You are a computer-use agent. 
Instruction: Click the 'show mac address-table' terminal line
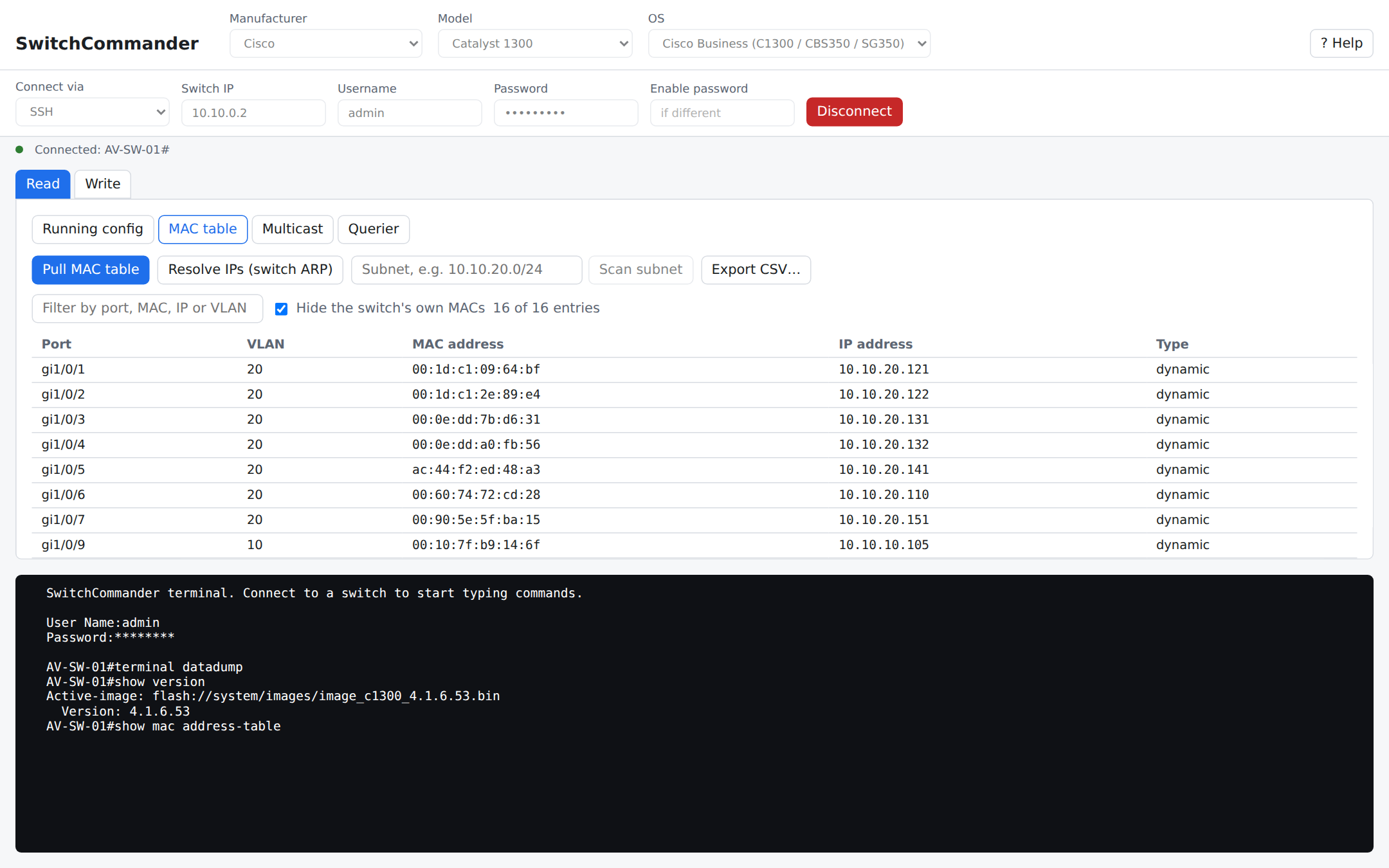click(163, 727)
